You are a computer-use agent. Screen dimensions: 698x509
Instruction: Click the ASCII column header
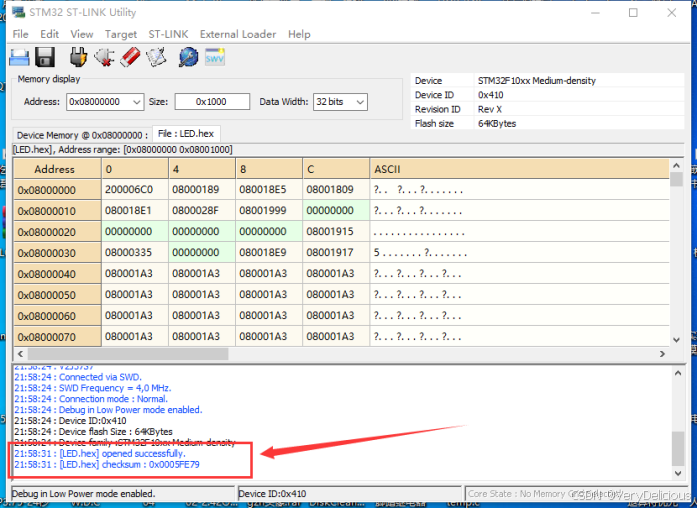[x=519, y=169]
